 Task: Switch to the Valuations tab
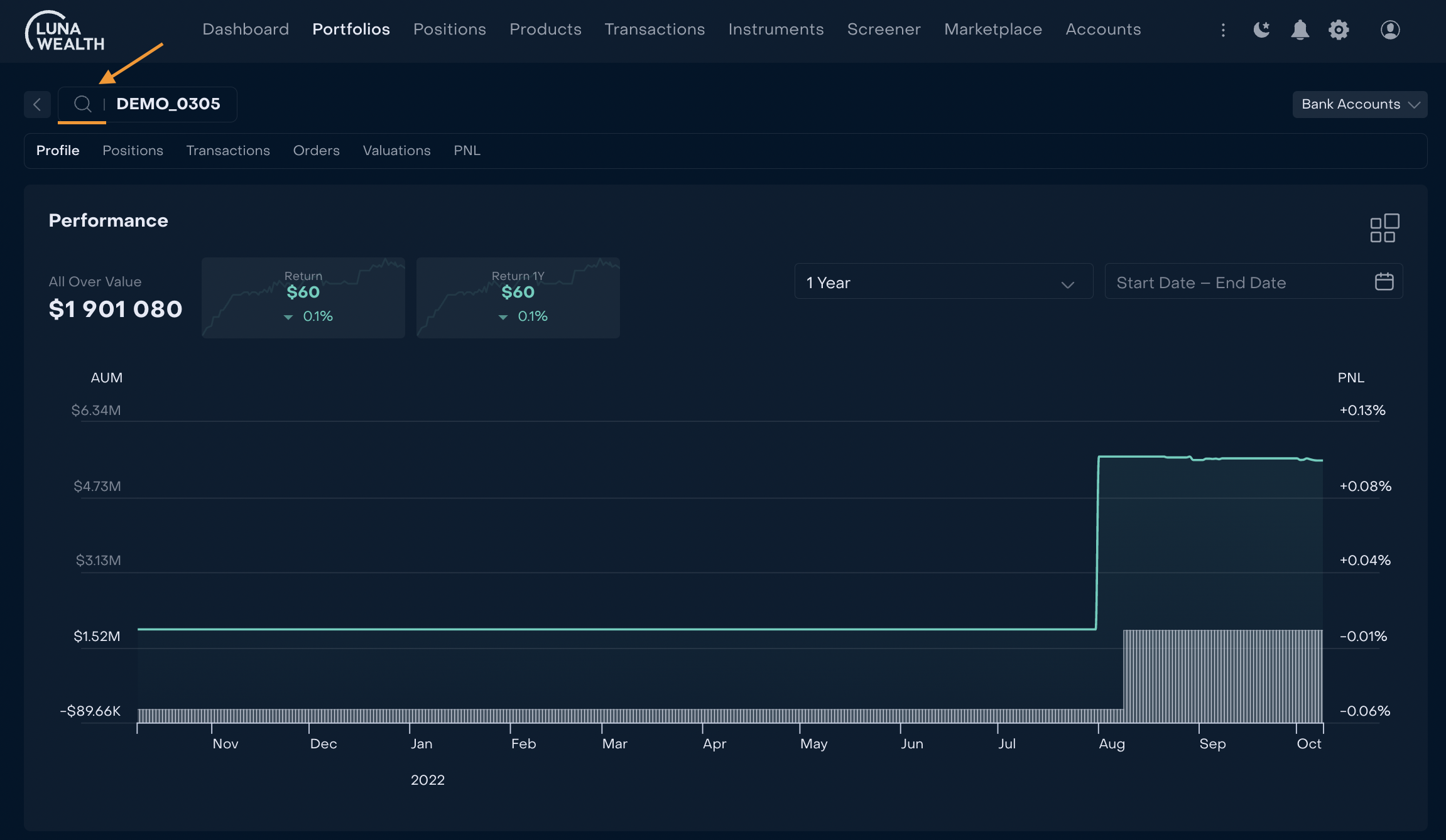(396, 151)
